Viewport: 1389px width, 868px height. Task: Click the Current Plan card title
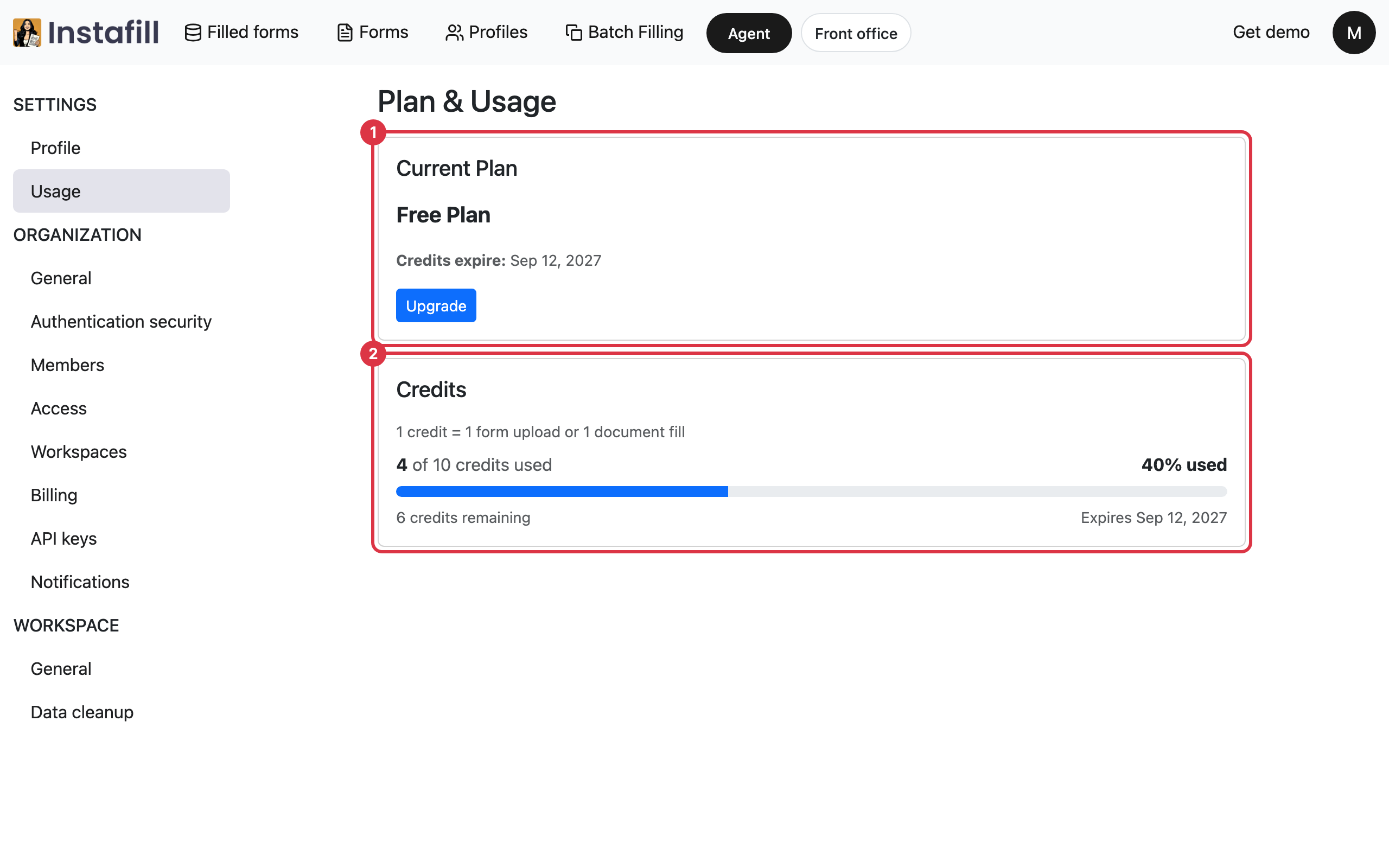[456, 168]
